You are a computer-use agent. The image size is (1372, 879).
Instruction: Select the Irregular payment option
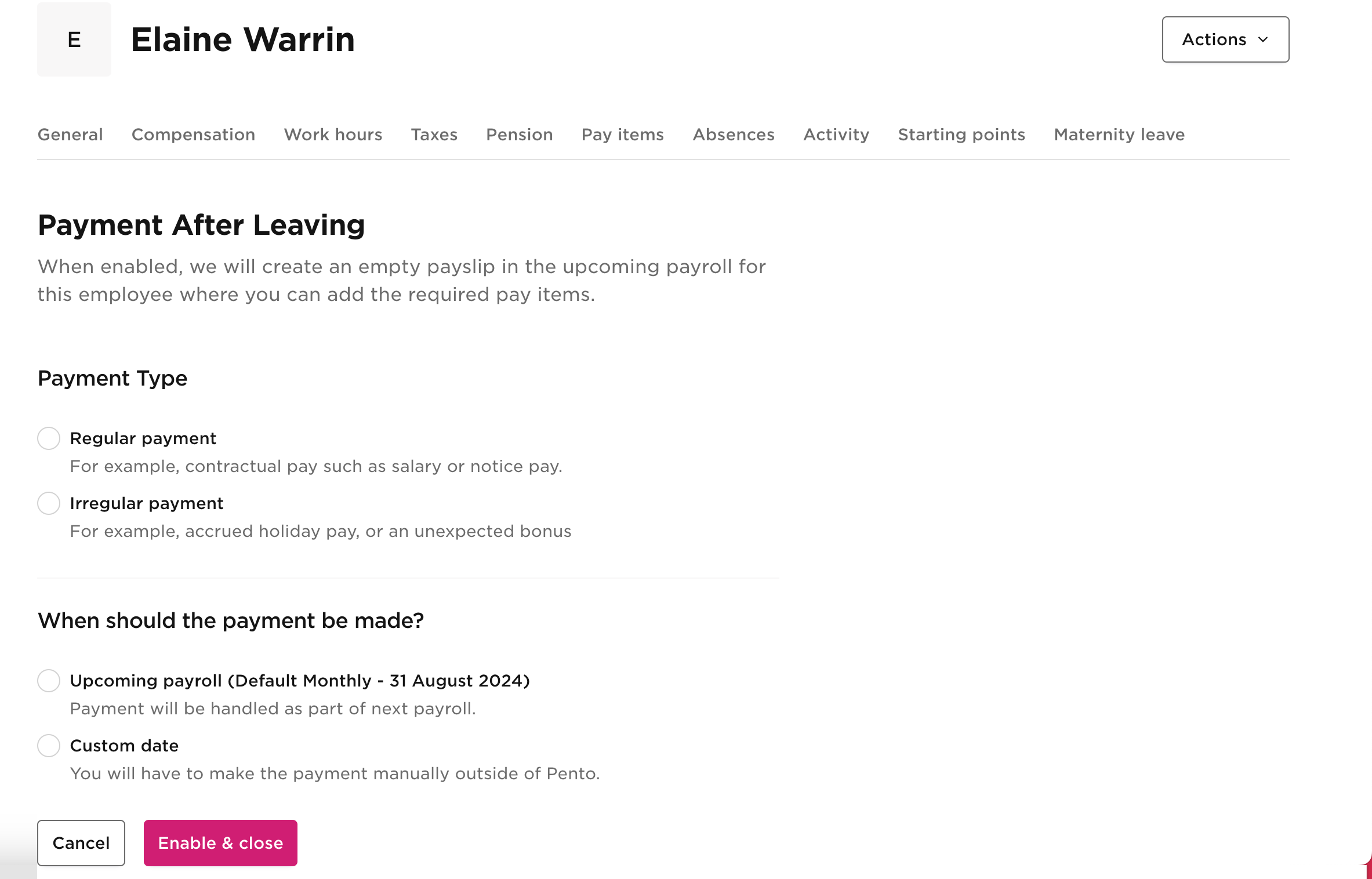click(49, 503)
